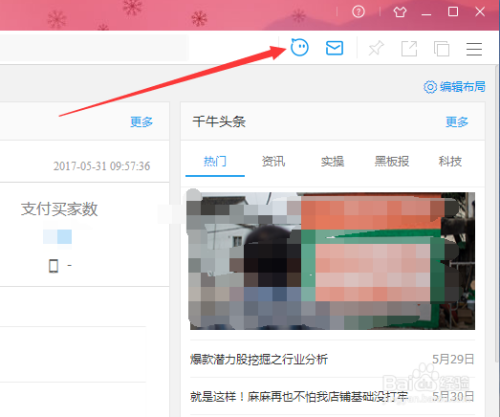The image size is (500, 417).
Task: Select the 热门 tab
Action: coord(215,162)
